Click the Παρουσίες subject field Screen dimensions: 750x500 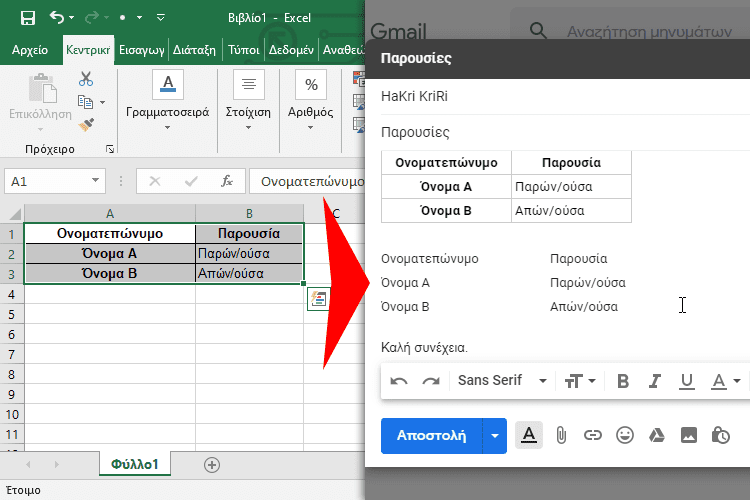(x=565, y=132)
